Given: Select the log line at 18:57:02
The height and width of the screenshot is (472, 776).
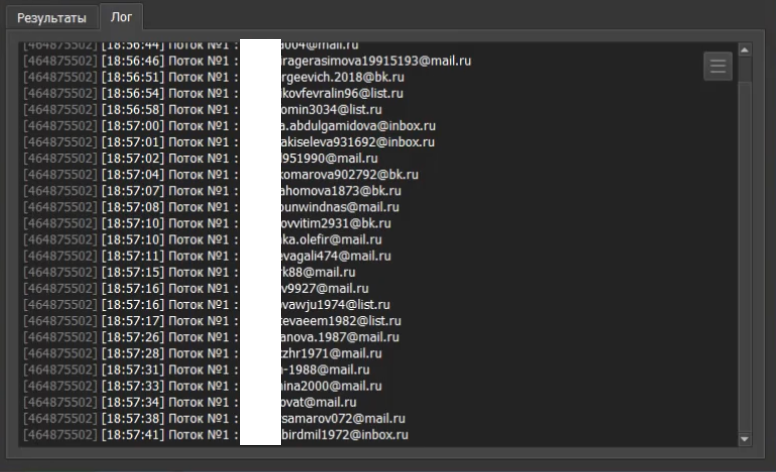Looking at the screenshot, I should (x=200, y=158).
